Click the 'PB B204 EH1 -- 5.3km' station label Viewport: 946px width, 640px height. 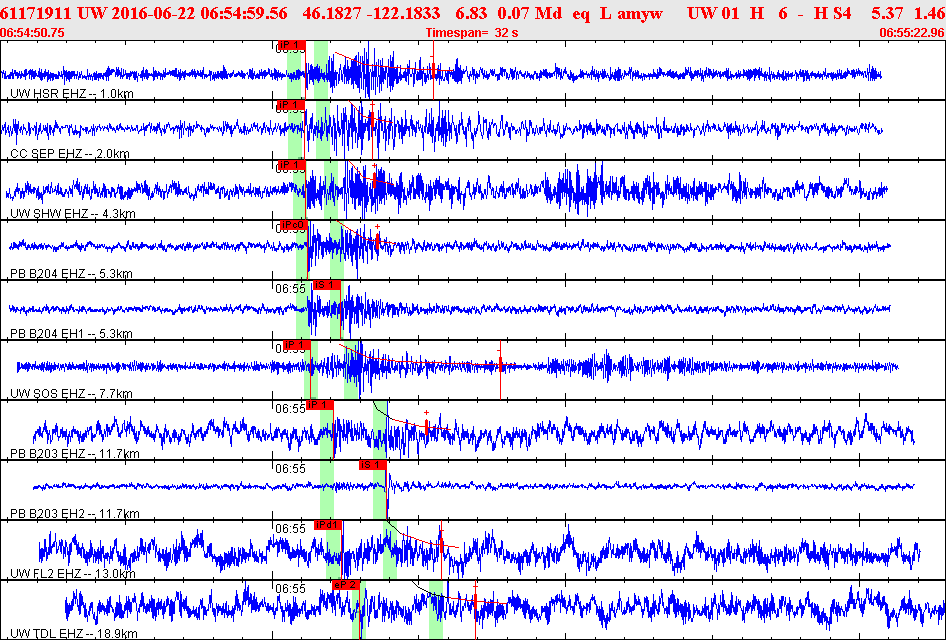click(71, 334)
